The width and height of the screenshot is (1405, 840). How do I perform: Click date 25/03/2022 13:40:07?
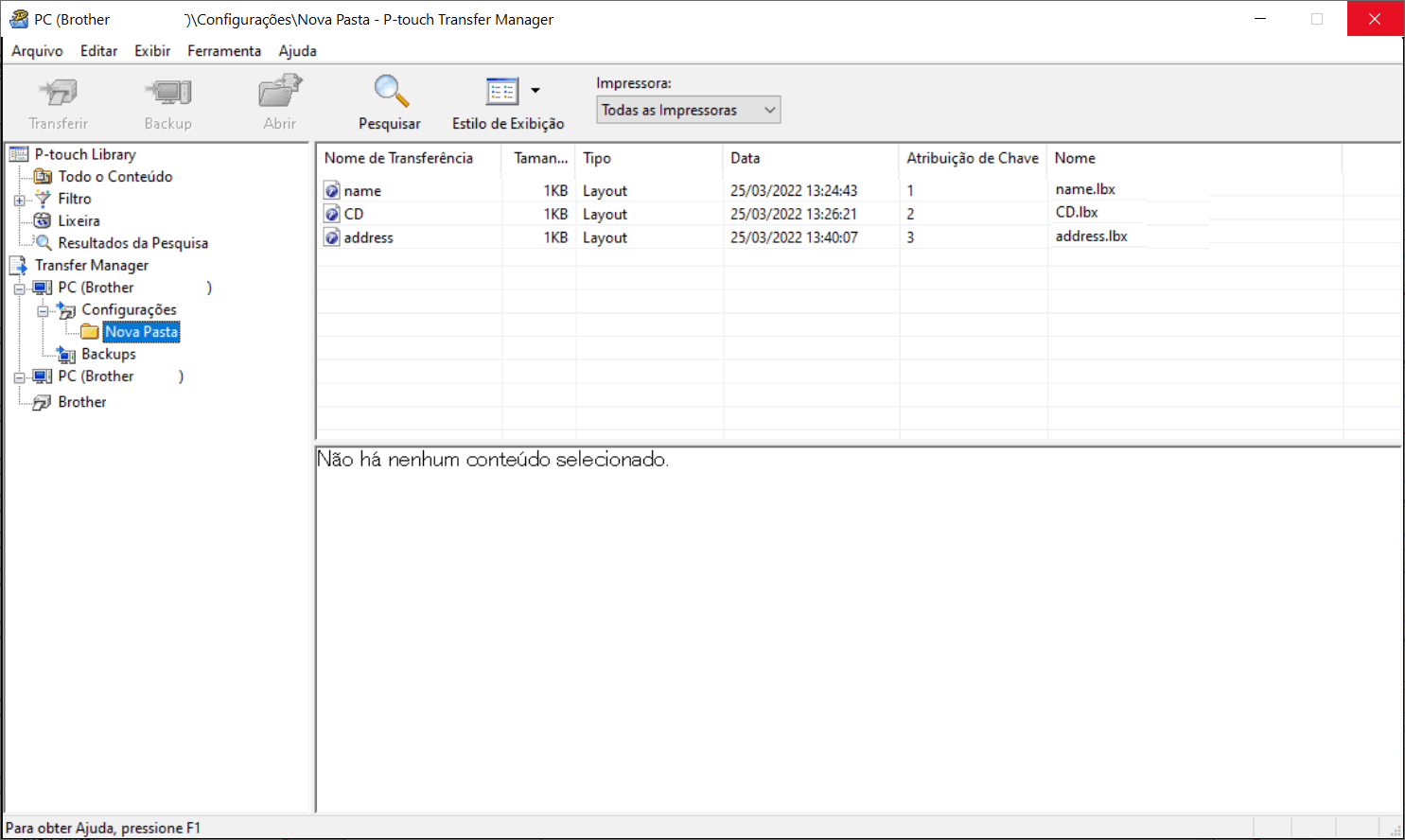click(794, 238)
